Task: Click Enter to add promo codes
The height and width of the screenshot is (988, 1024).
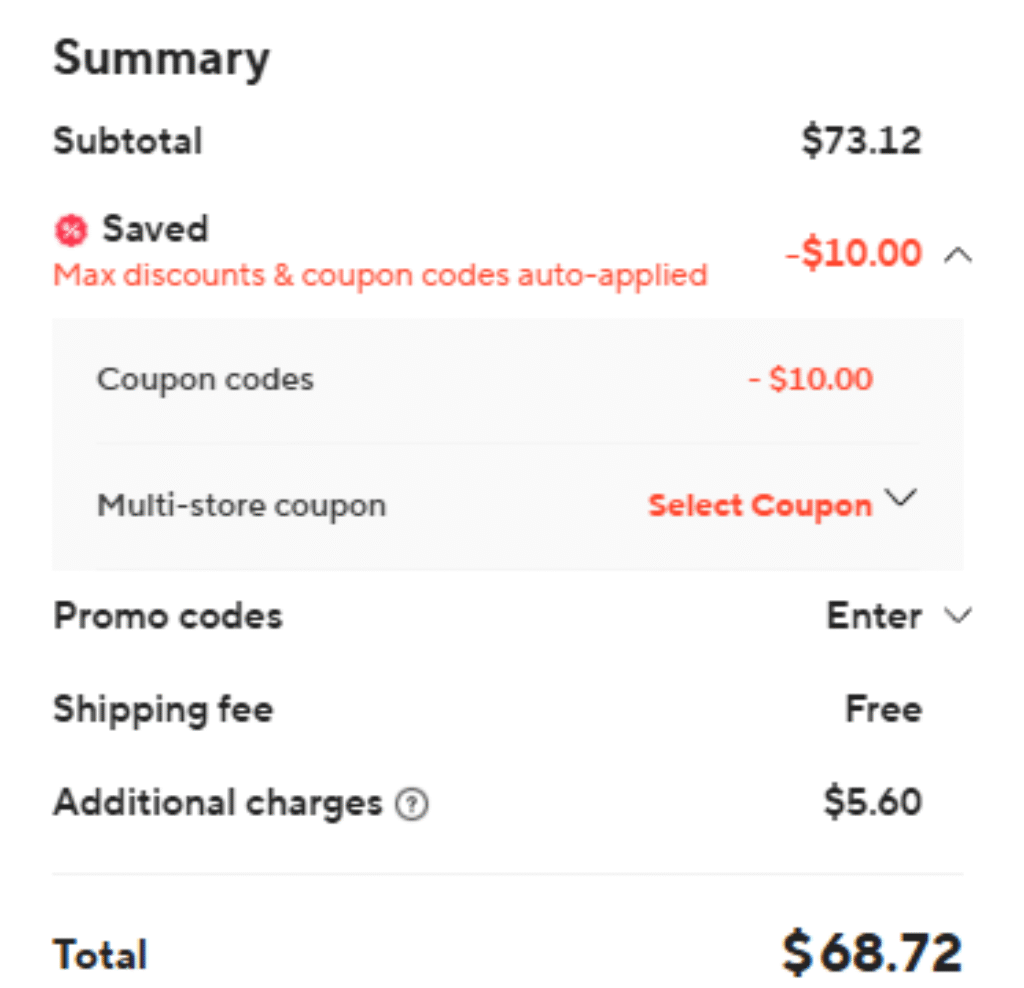Action: point(874,615)
